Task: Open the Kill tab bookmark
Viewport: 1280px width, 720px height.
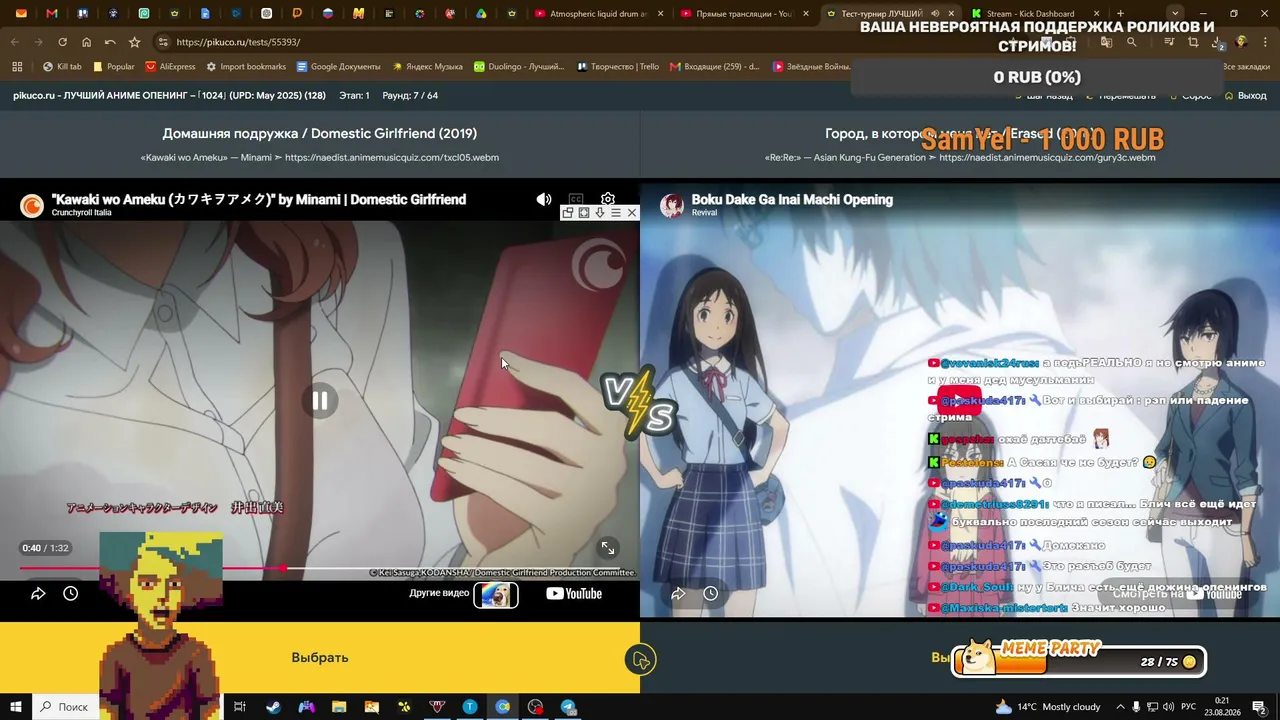Action: [62, 67]
